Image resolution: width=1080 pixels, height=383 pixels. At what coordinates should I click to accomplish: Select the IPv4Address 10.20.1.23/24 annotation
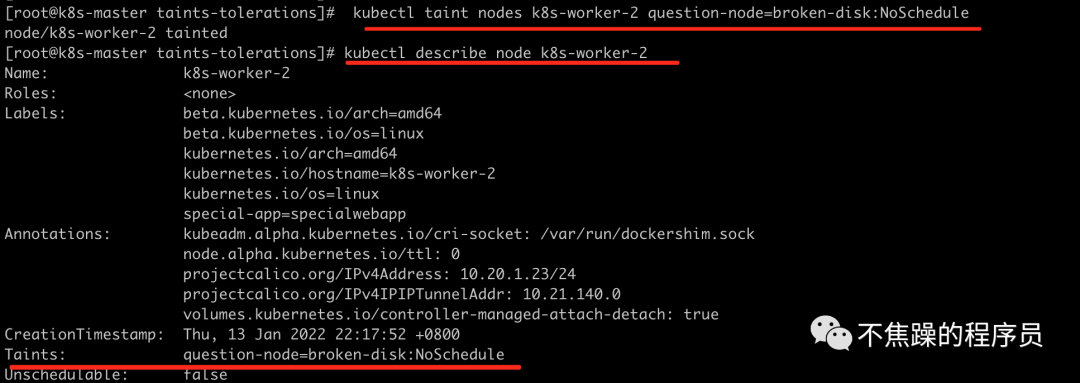tap(380, 274)
